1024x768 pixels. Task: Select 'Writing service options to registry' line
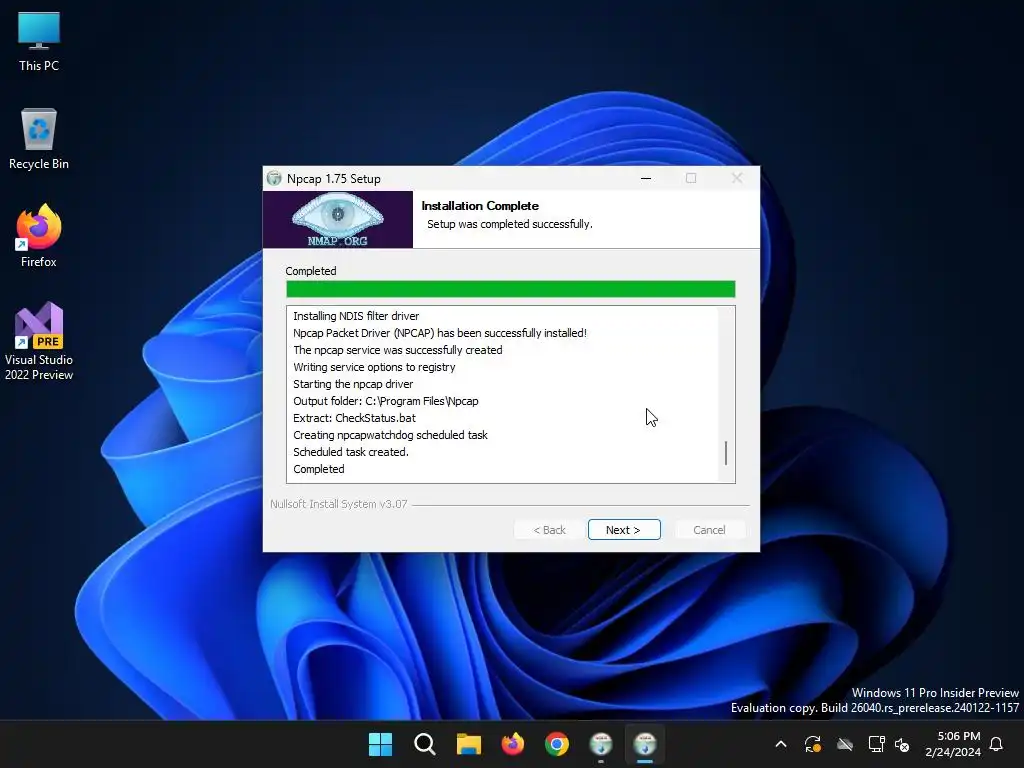pos(374,367)
